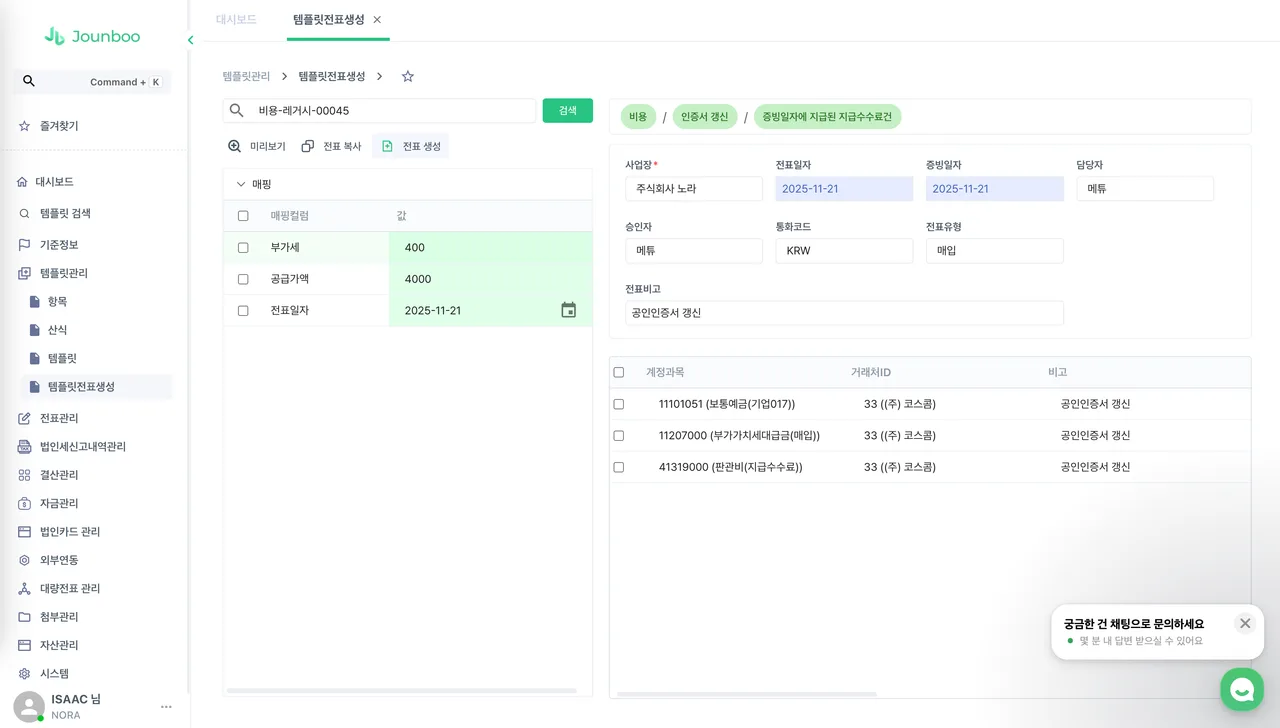Check the 전표일자 mapping row checkbox
This screenshot has width=1280, height=728.
(x=243, y=311)
